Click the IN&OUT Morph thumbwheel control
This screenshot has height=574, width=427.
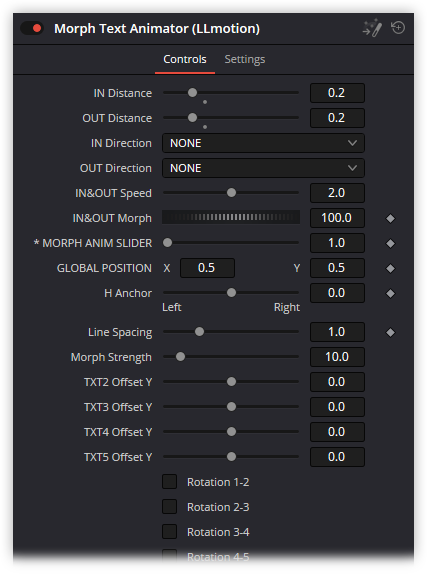(x=231, y=217)
